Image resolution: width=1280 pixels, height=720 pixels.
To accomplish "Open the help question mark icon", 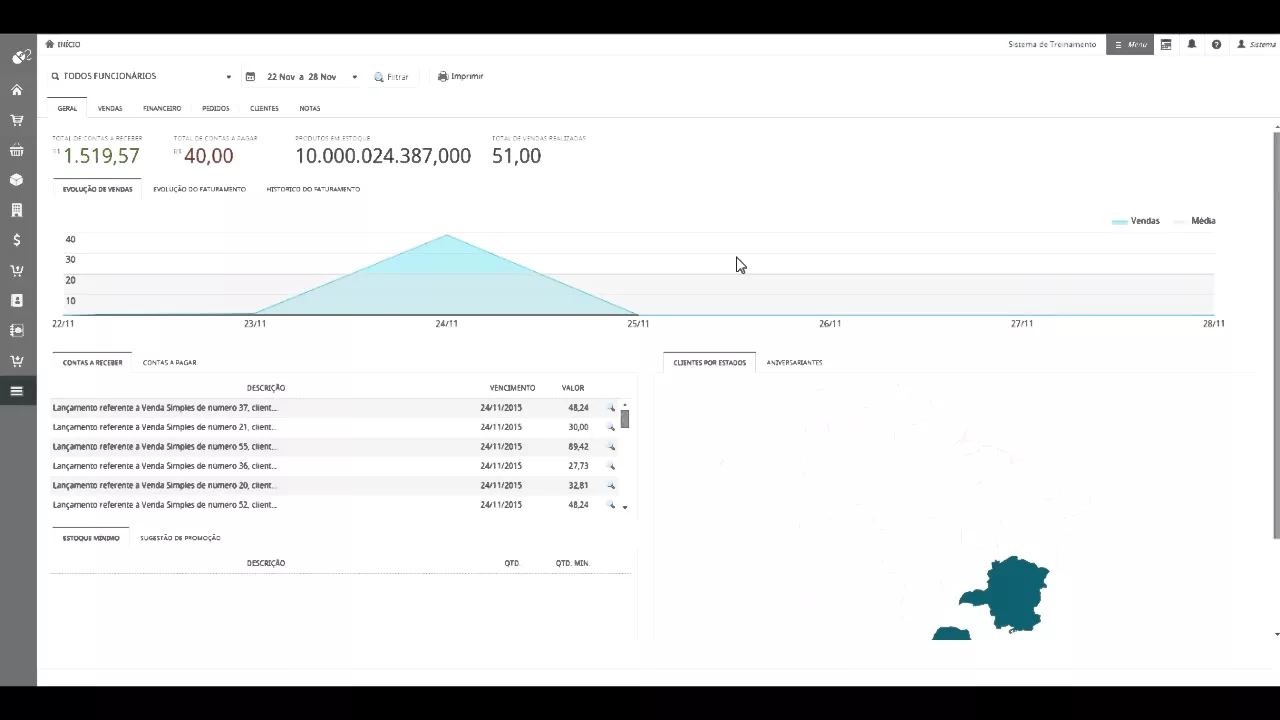I will 1216,45.
